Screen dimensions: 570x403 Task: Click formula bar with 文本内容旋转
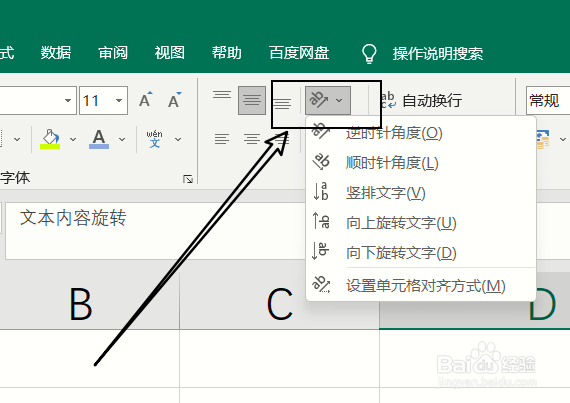point(156,231)
